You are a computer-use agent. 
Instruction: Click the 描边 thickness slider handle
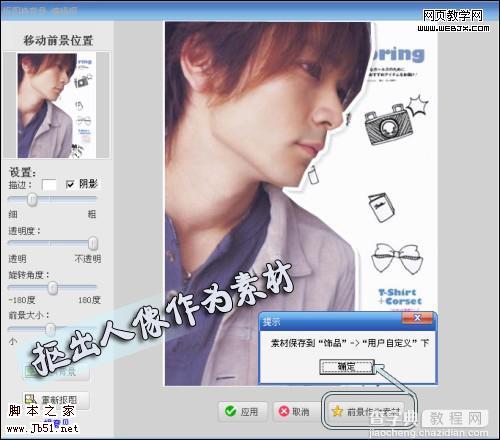(32, 199)
